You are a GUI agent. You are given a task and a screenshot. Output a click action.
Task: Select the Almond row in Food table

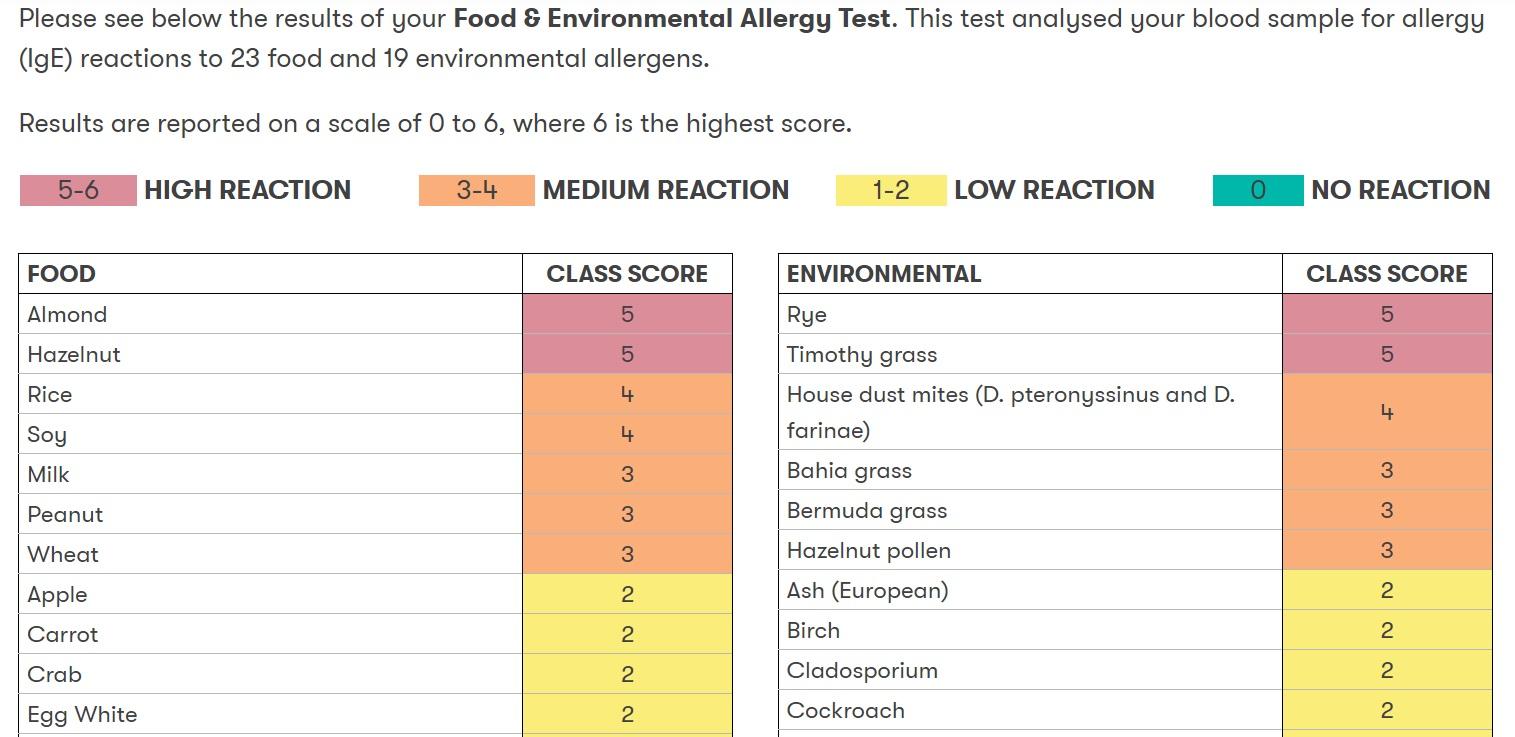click(375, 314)
